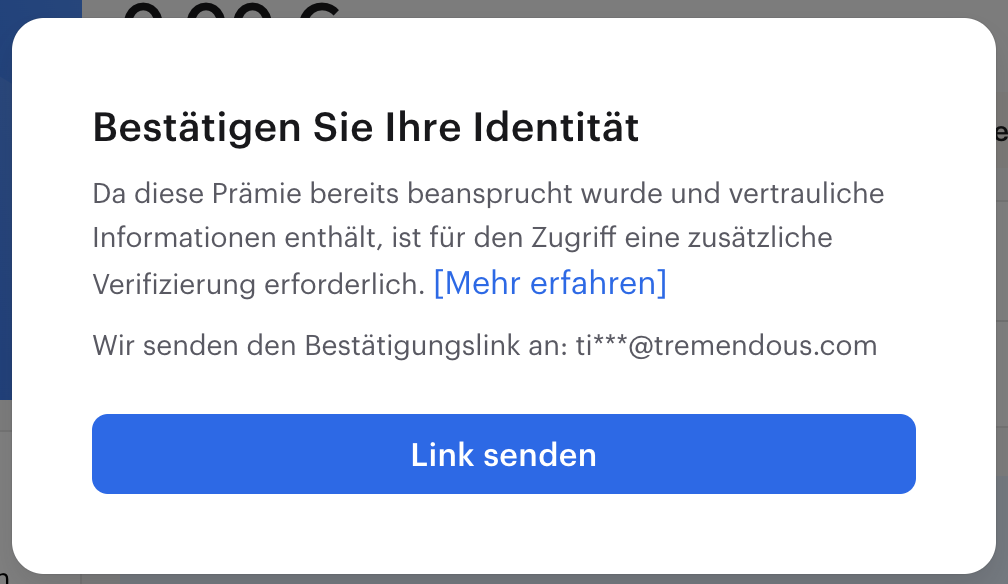Open the Mehr erfahren link
The width and height of the screenshot is (1008, 584).
point(550,283)
